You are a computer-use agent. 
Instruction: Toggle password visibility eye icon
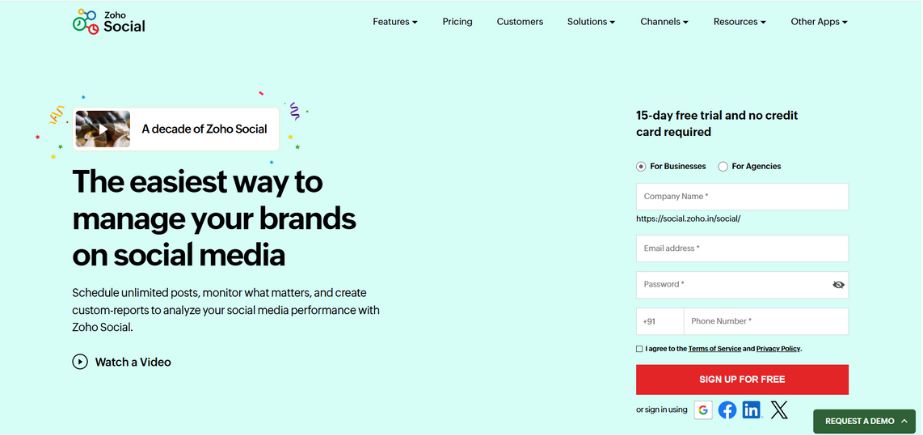click(838, 285)
